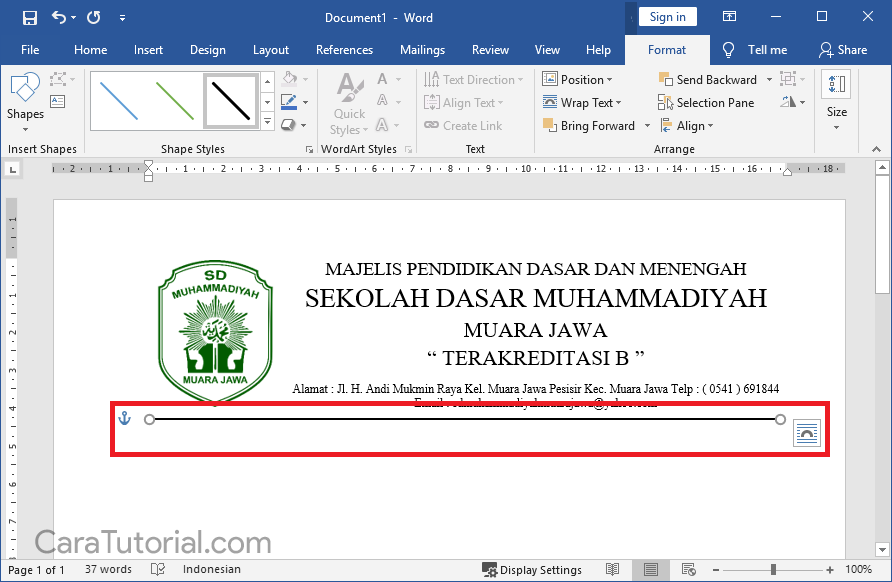The height and width of the screenshot is (582, 892).
Task: Open the Customize Quick Access Toolbar arrow
Action: pyautogui.click(x=122, y=18)
